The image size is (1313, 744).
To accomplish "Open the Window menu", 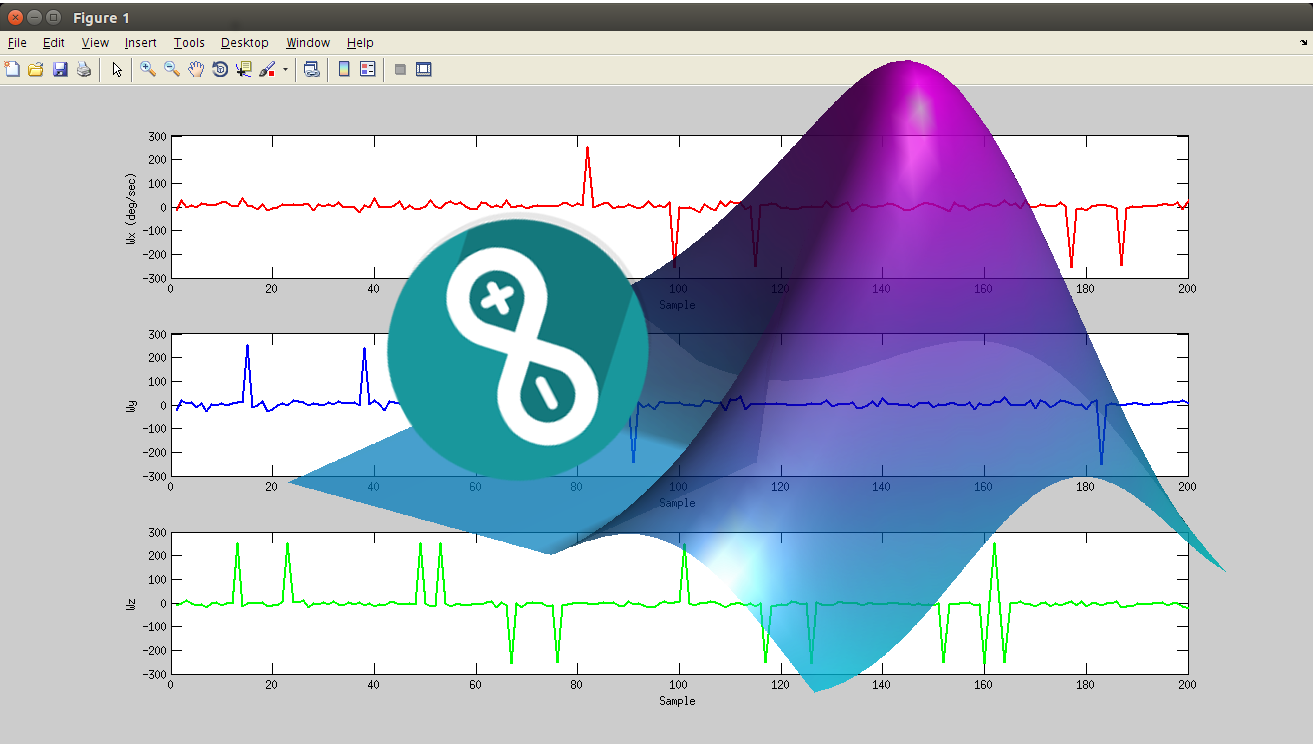I will 307,42.
